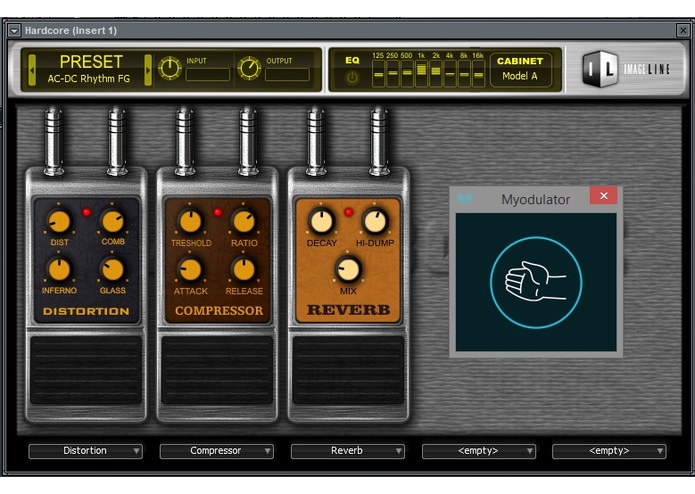Click the INPUT gain knob
The height and width of the screenshot is (494, 695).
tap(170, 68)
